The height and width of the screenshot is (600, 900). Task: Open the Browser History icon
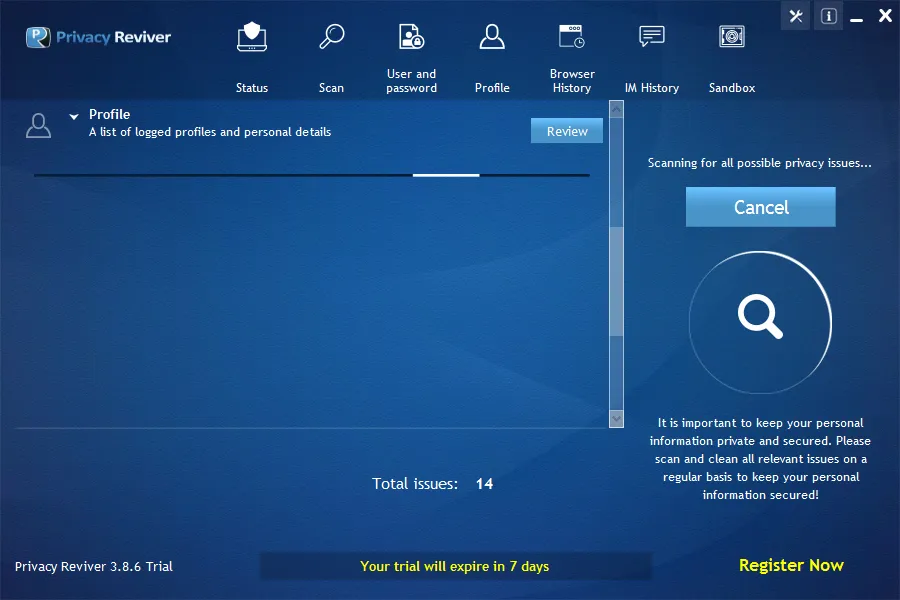(572, 36)
